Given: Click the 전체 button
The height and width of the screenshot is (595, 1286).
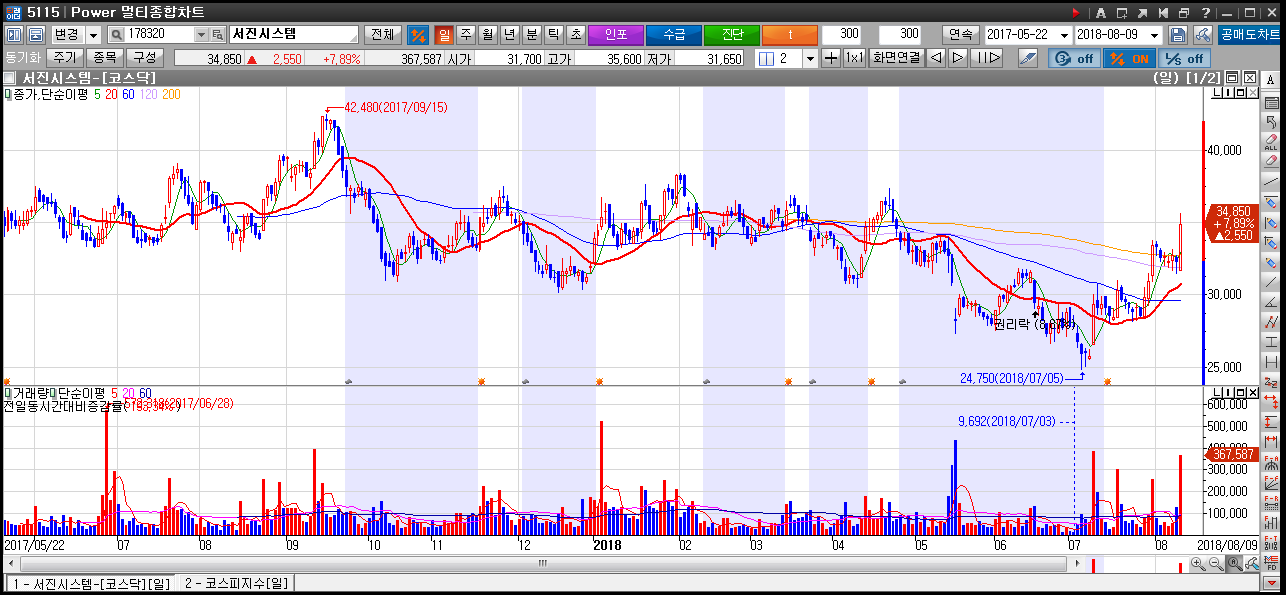Looking at the screenshot, I should 382,34.
